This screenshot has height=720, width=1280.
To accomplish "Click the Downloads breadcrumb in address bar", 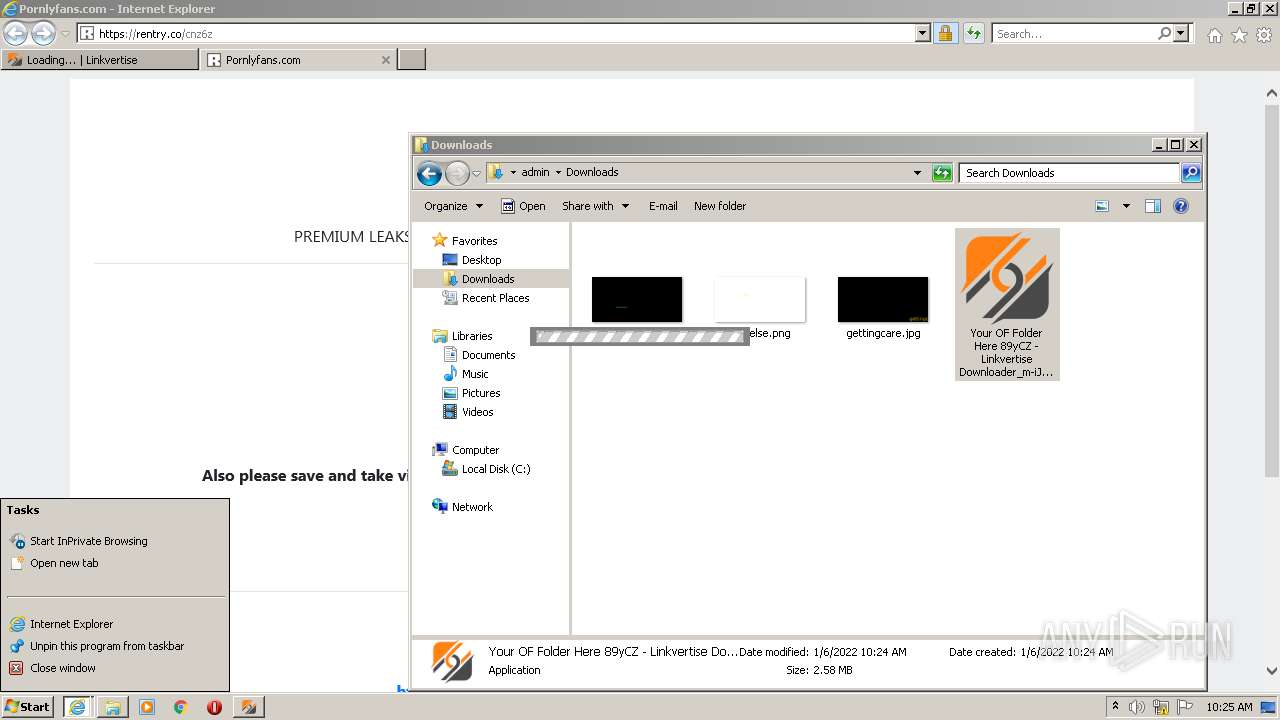I will point(592,172).
